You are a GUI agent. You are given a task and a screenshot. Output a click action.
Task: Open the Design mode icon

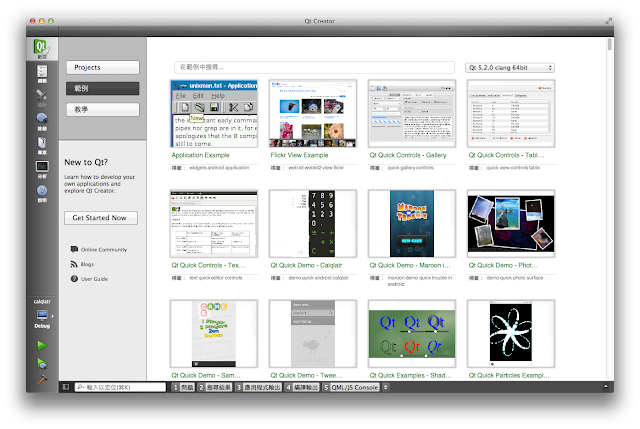click(42, 98)
